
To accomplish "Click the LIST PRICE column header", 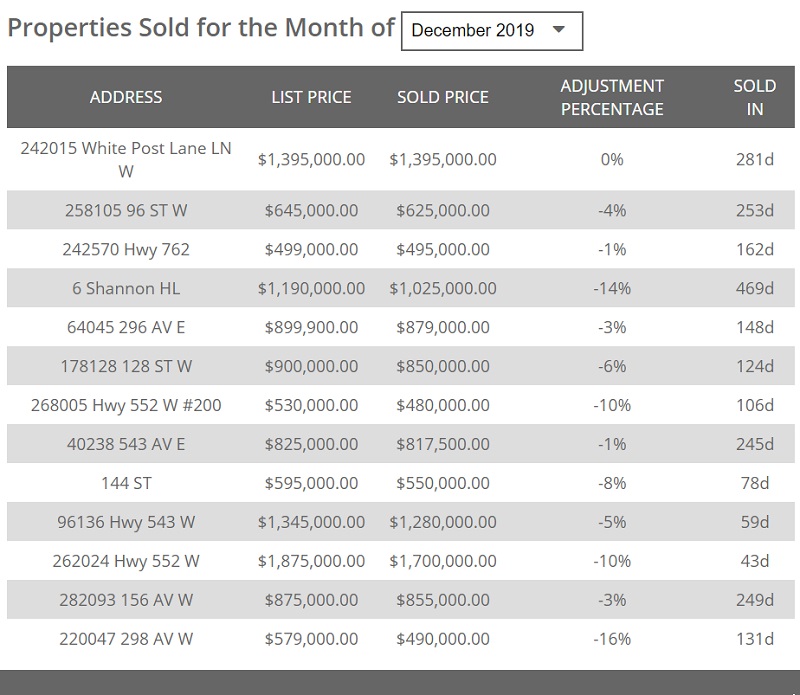I will 311,97.
